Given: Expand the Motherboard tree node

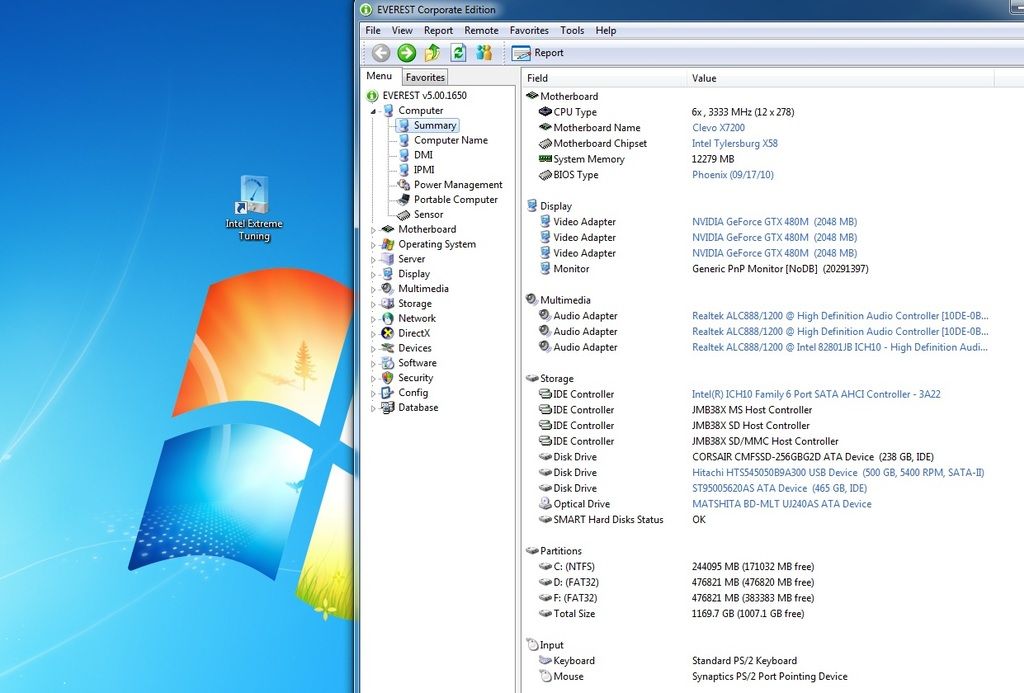Looking at the screenshot, I should [x=374, y=230].
